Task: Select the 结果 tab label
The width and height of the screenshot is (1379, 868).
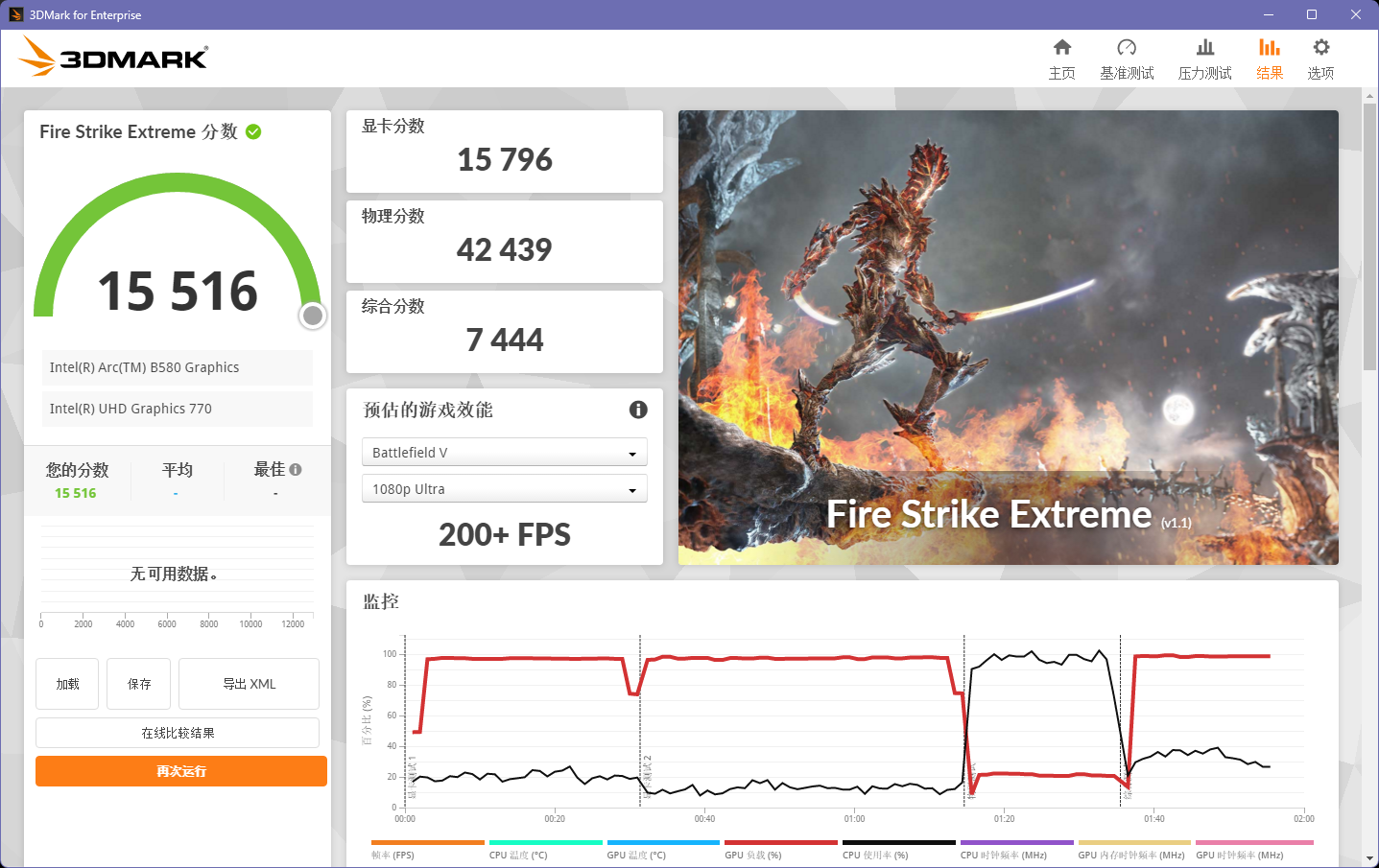Action: coord(1270,73)
